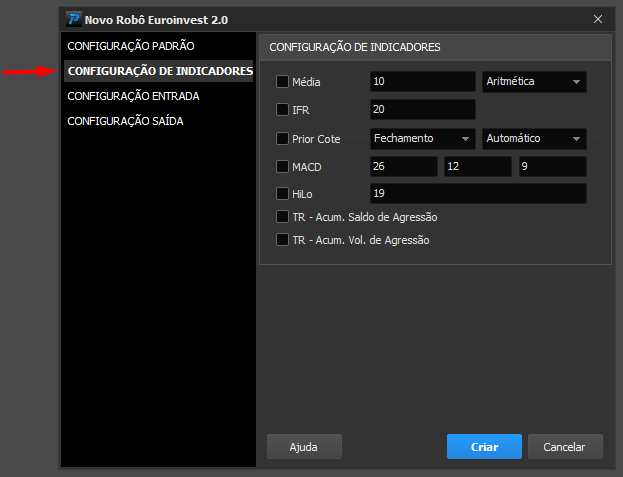Enable the IFR indicator checkbox

coord(282,110)
